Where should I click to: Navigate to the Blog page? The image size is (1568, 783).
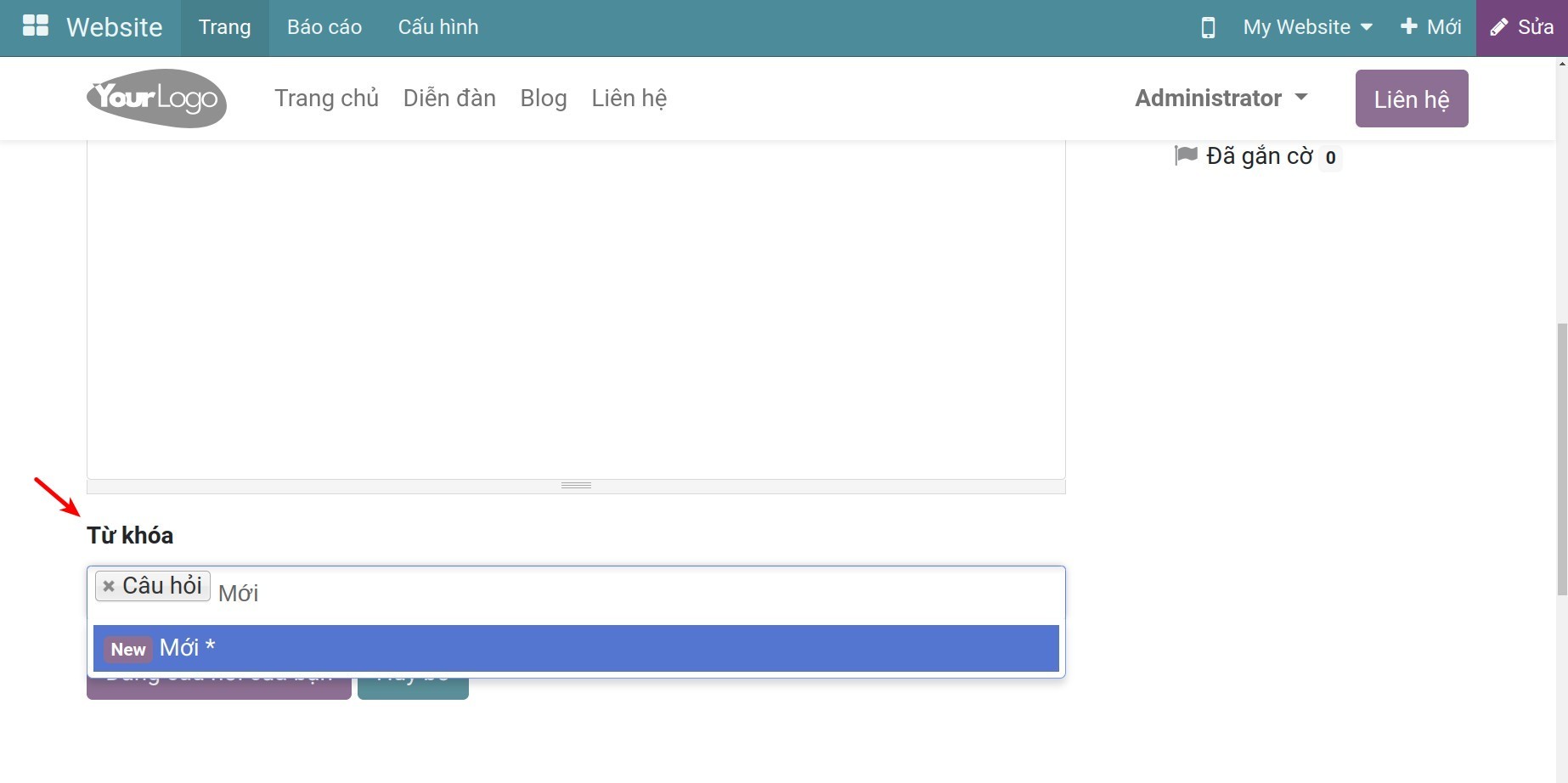click(x=544, y=99)
